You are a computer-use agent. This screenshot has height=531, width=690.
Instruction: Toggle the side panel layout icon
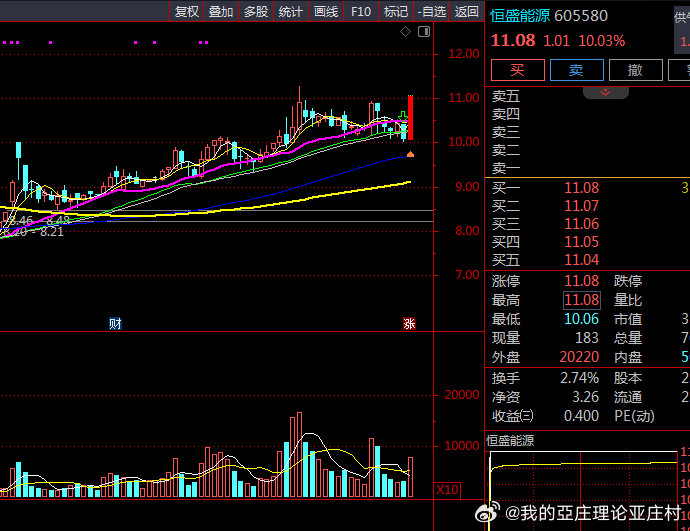point(425,32)
